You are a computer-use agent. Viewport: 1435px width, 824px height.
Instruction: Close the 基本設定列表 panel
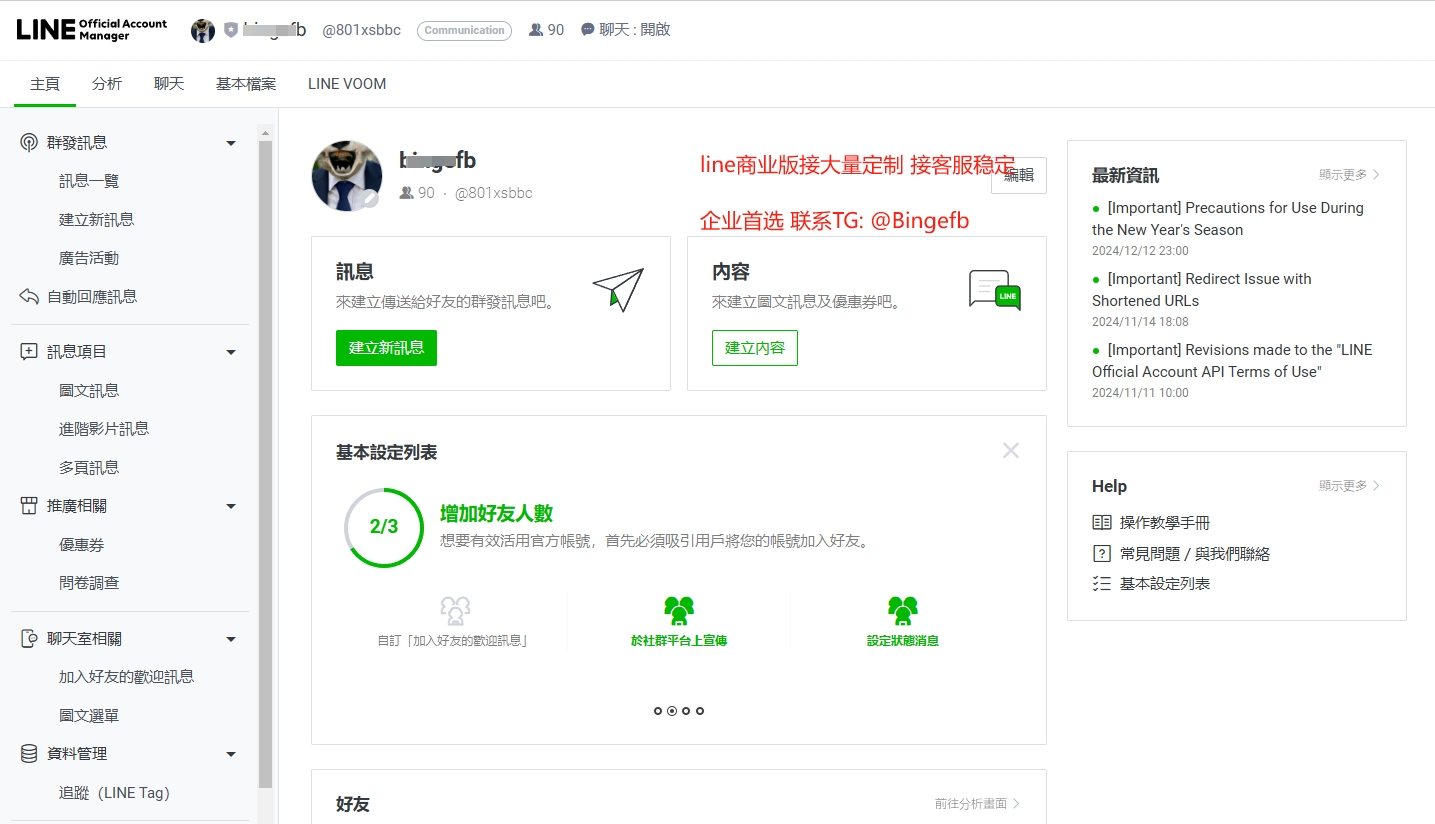coord(1011,451)
